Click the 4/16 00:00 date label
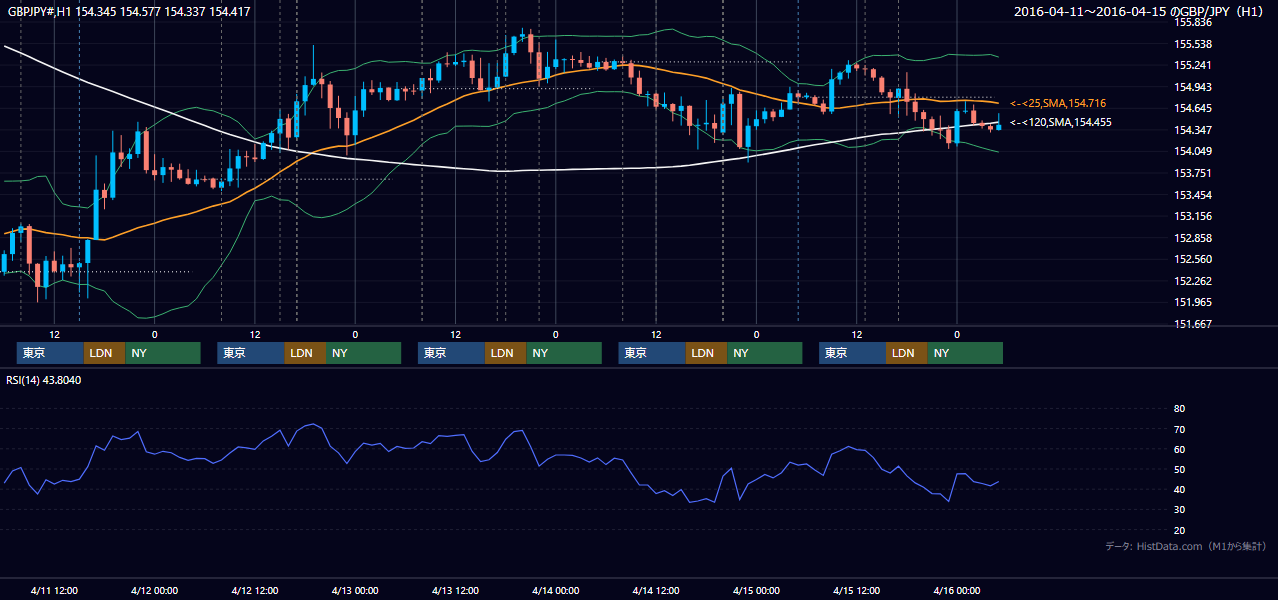Viewport: 1278px width, 600px height. pyautogui.click(x=957, y=591)
